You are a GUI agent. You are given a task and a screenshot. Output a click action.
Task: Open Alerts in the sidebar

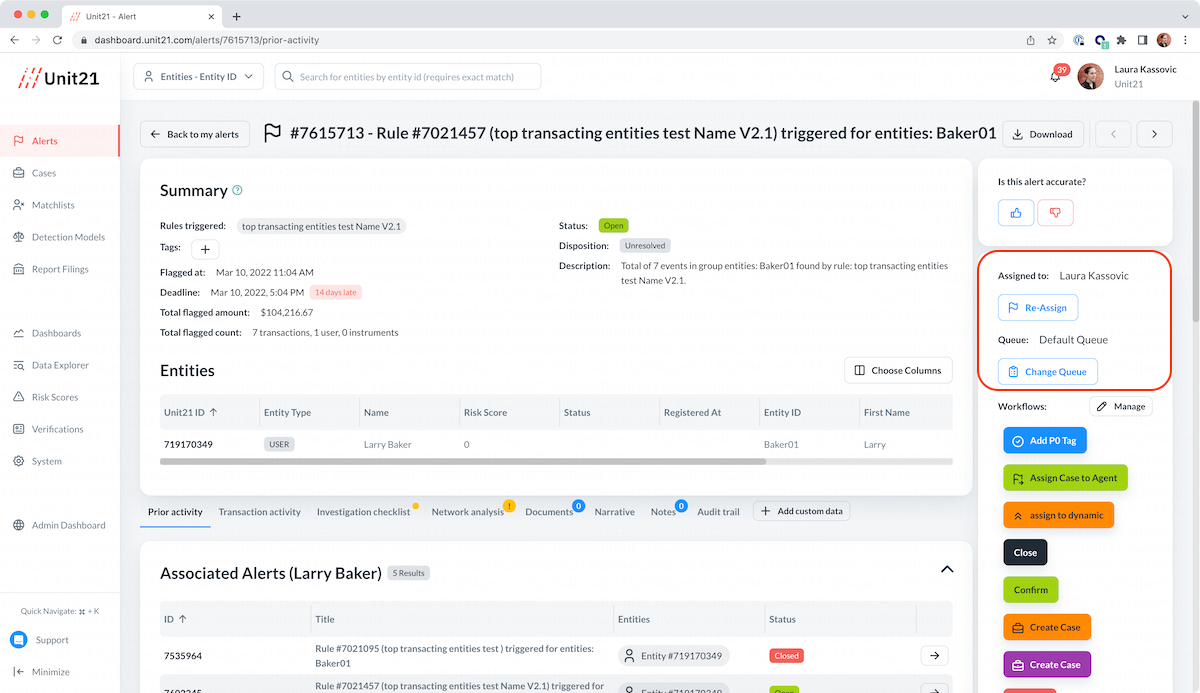60,141
